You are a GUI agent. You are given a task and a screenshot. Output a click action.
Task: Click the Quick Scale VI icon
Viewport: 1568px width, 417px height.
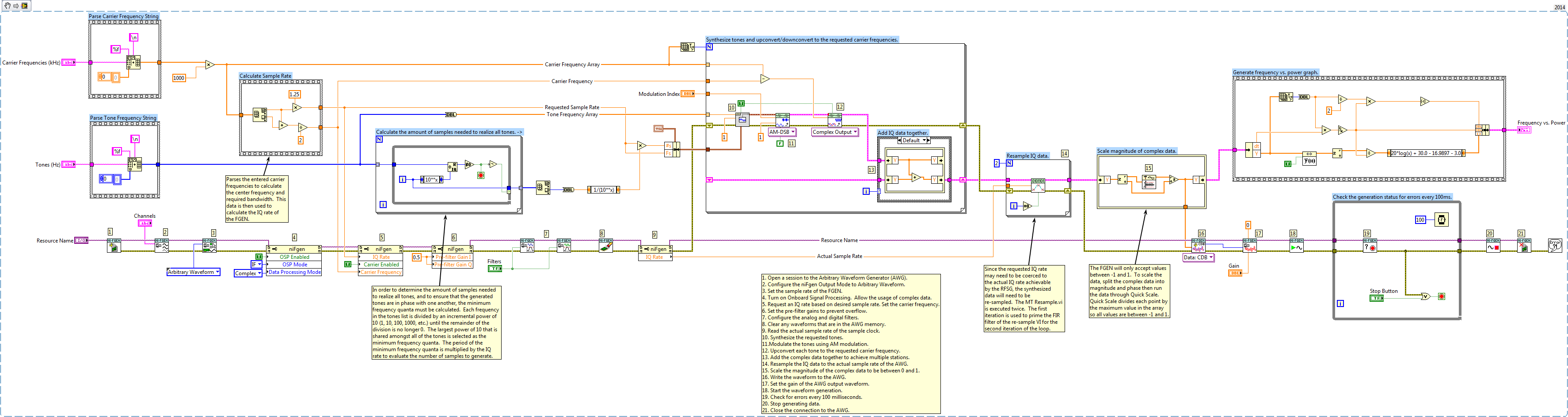pos(1149,182)
